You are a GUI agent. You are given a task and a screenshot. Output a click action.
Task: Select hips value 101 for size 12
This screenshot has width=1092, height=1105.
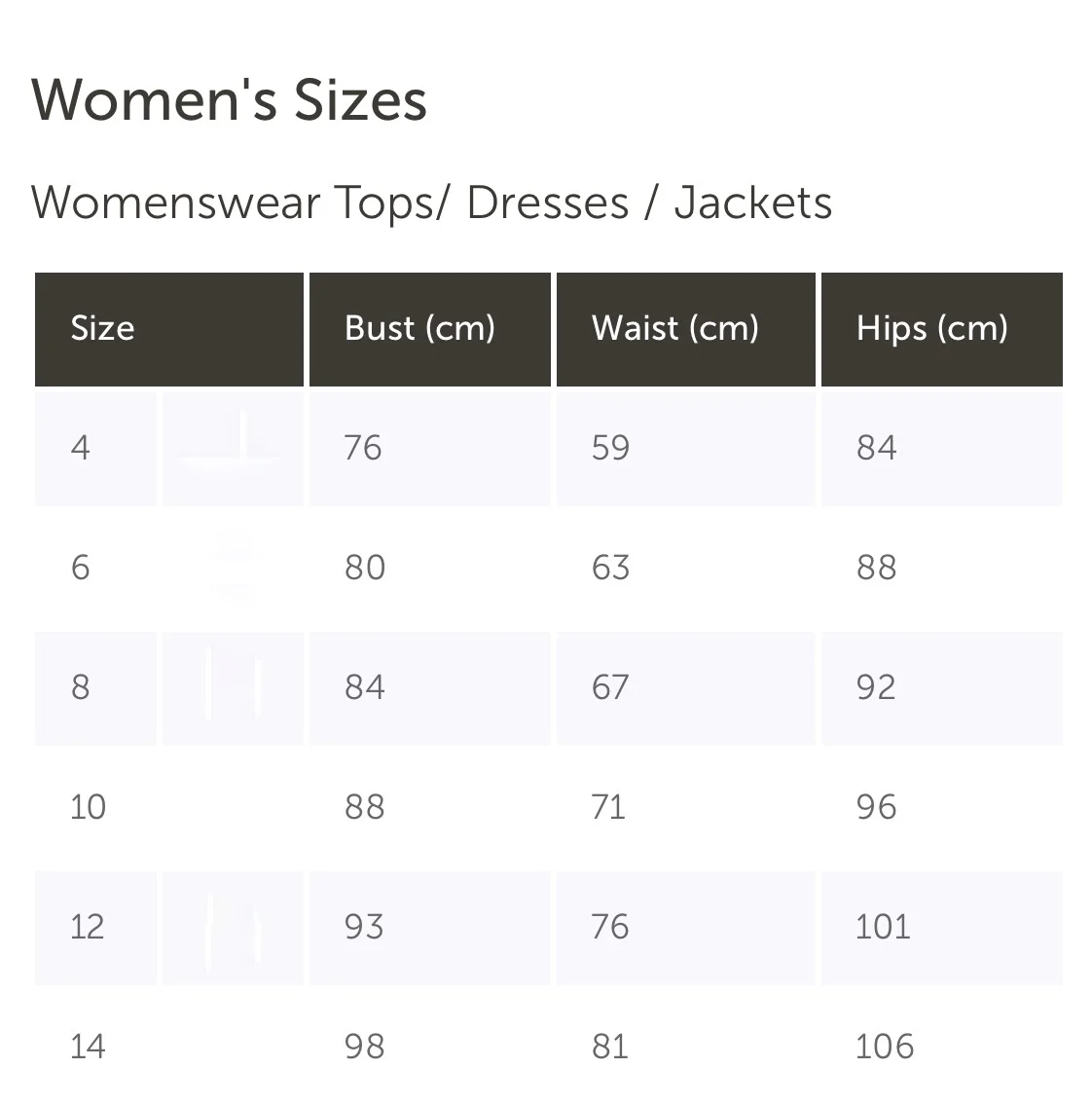[x=884, y=927]
